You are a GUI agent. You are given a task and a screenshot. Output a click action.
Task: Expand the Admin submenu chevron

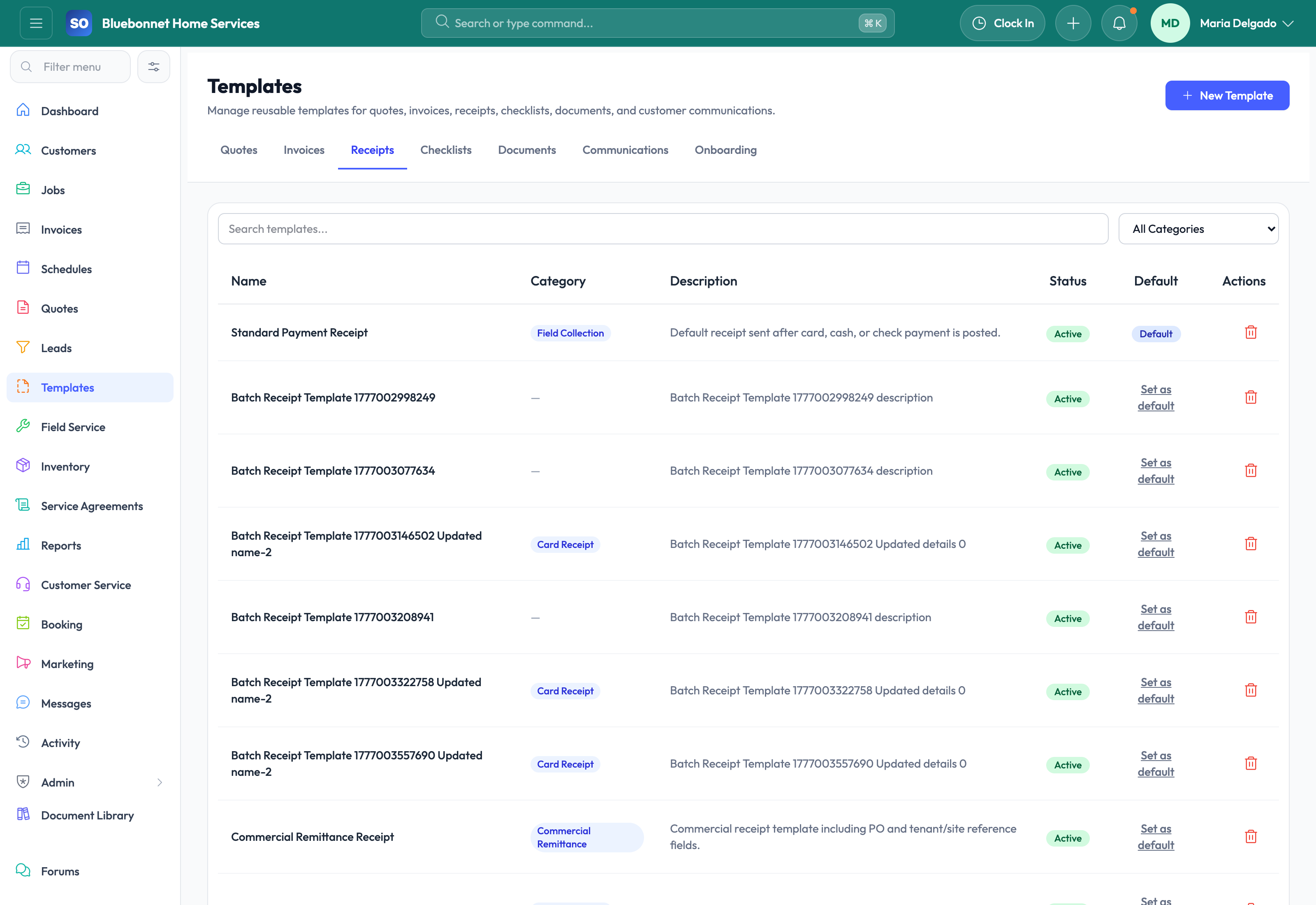pos(159,782)
